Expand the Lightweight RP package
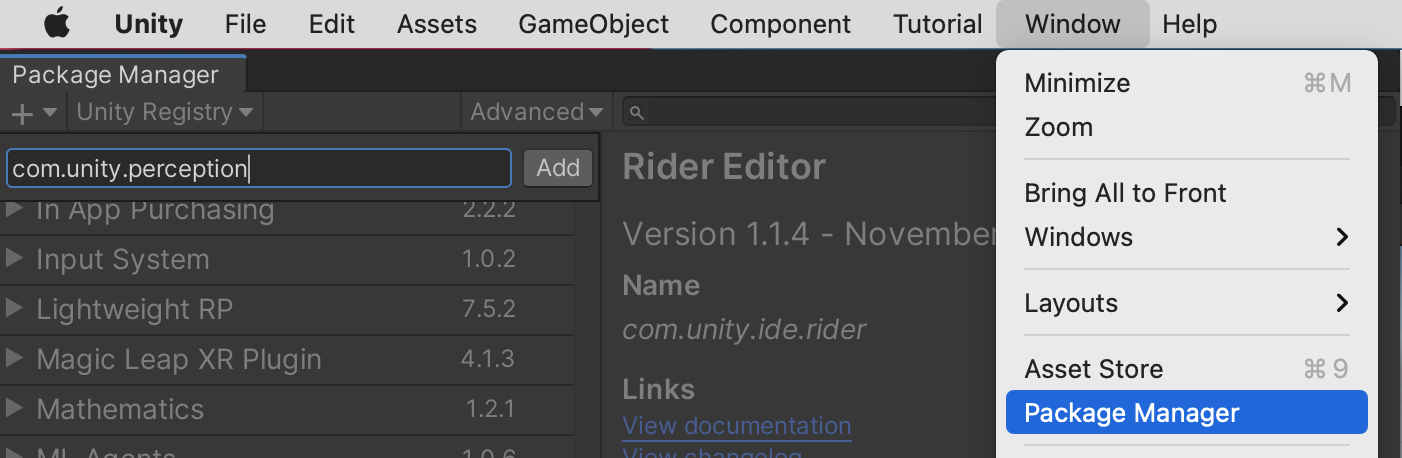Image resolution: width=1402 pixels, height=458 pixels. click(x=14, y=309)
